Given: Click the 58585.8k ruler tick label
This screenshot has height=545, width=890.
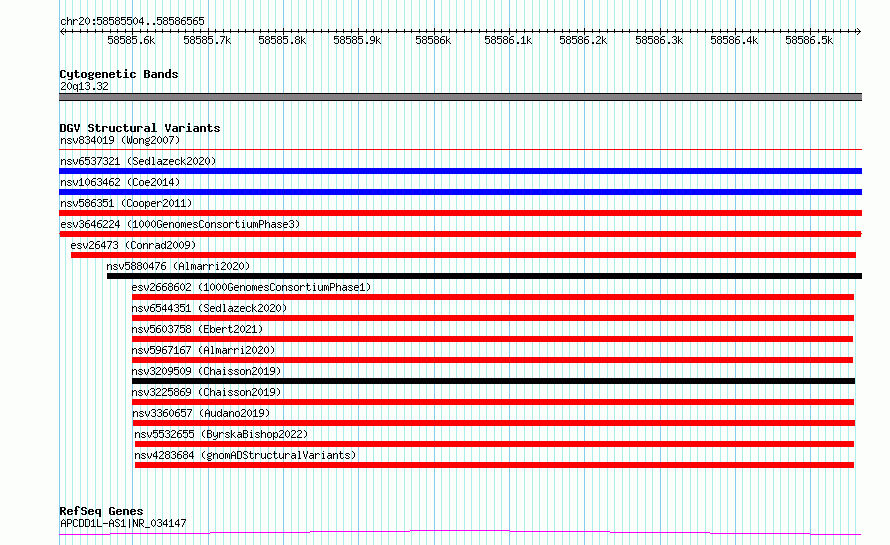Looking at the screenshot, I should pos(282,40).
